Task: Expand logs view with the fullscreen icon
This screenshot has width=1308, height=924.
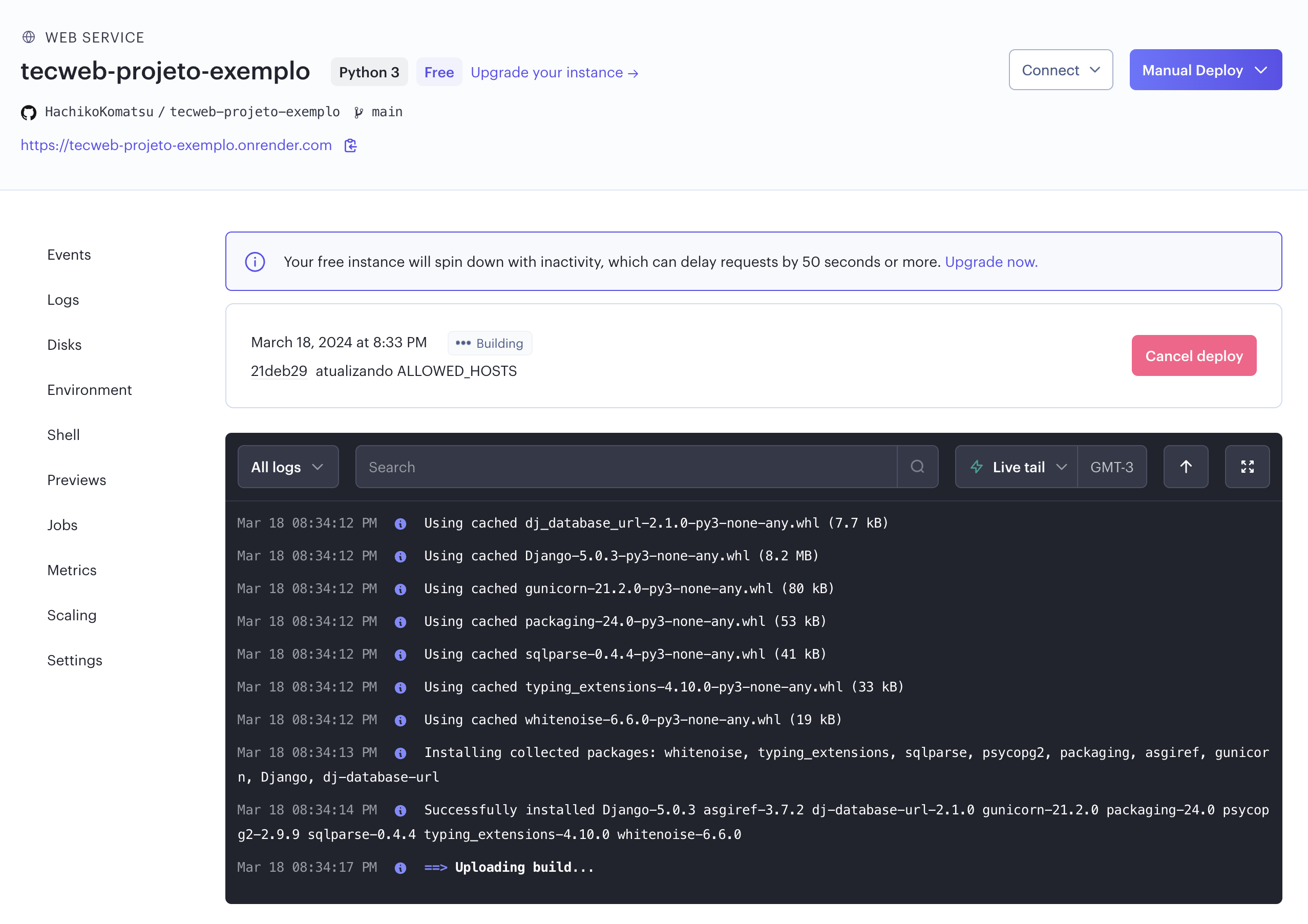Action: pyautogui.click(x=1247, y=467)
